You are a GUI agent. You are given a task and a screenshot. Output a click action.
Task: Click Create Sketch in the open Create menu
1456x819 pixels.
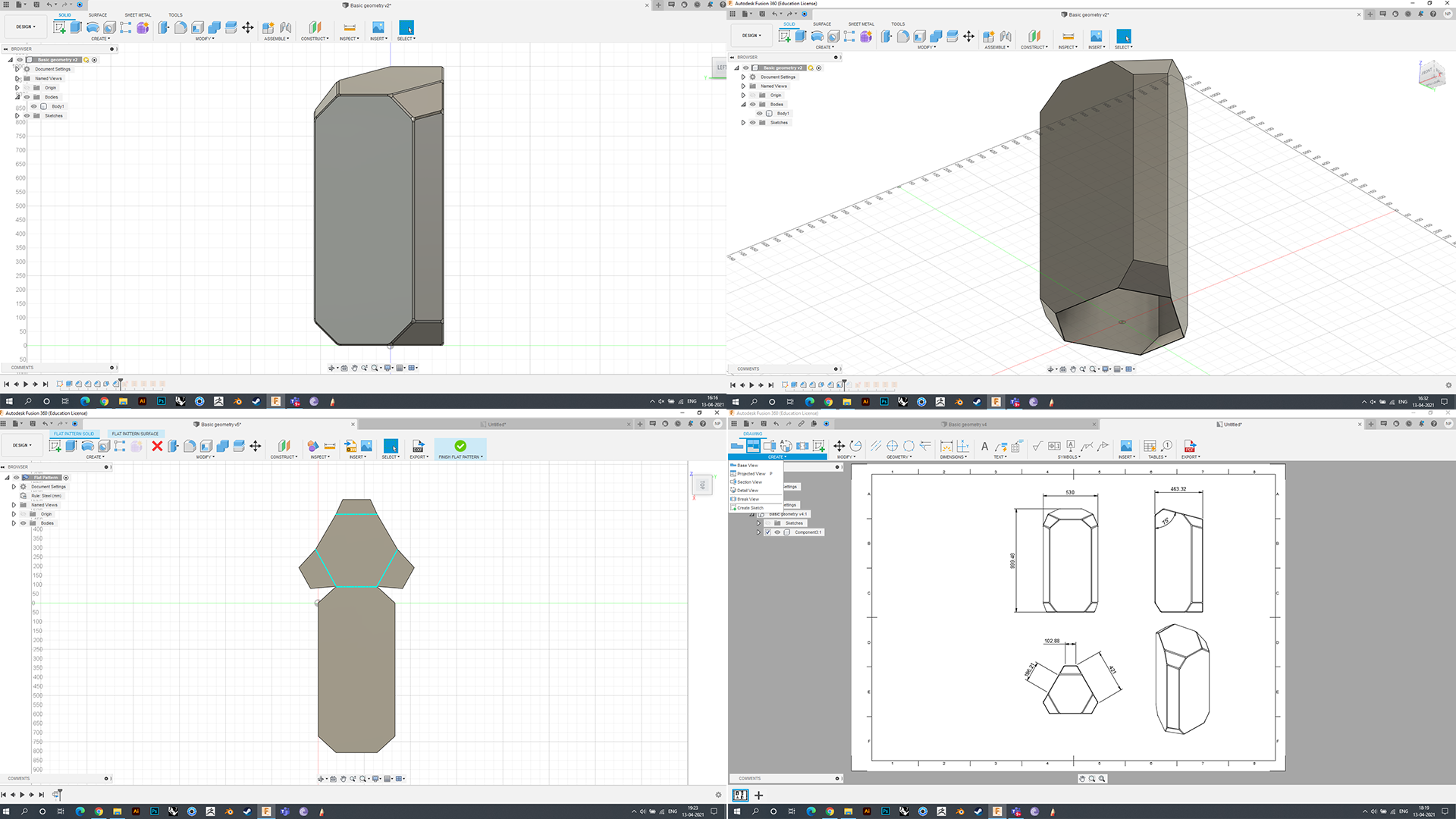(750, 508)
